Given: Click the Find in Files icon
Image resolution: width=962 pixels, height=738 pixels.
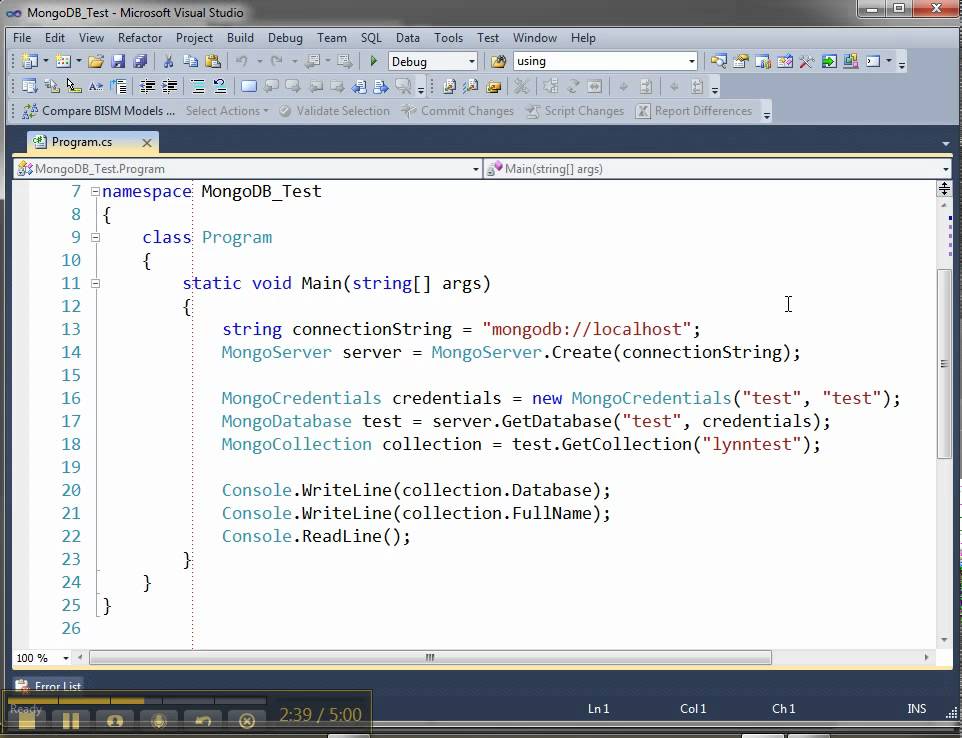Looking at the screenshot, I should tap(498, 61).
